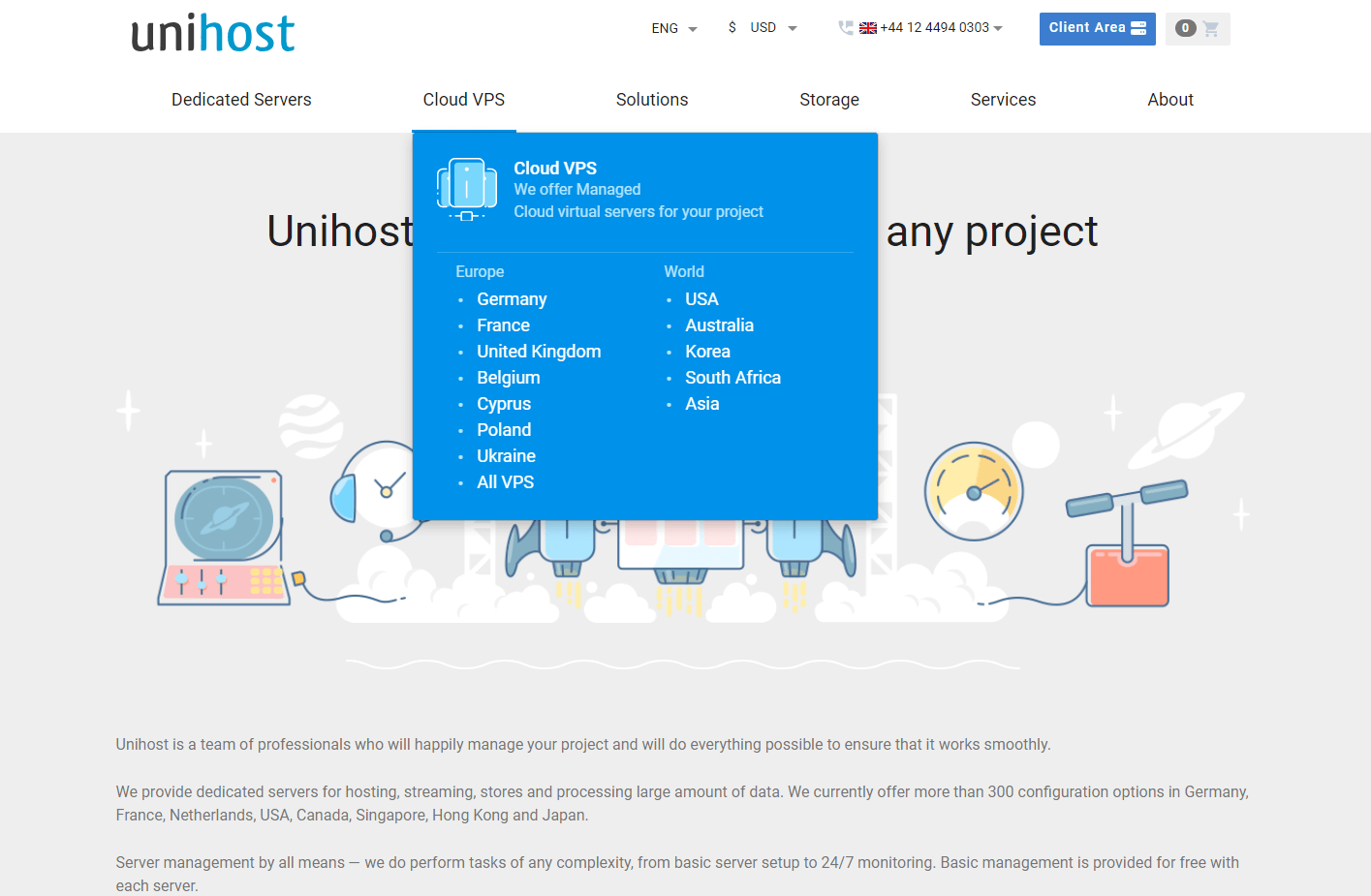Screen dimensions: 1371x896
Task: Choose Germany VPS location
Action: (x=512, y=299)
